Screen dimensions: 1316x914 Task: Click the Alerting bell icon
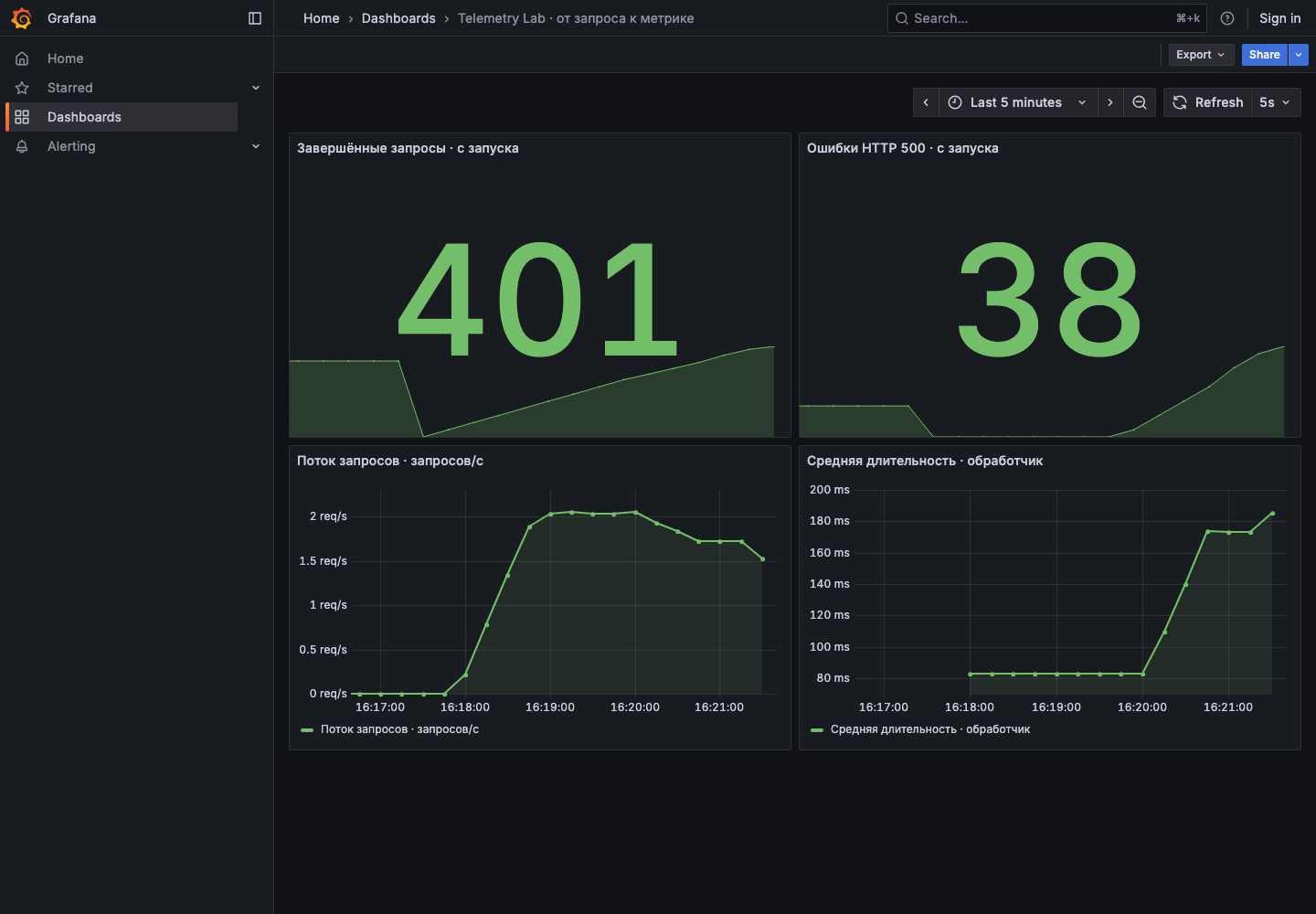pos(22,146)
